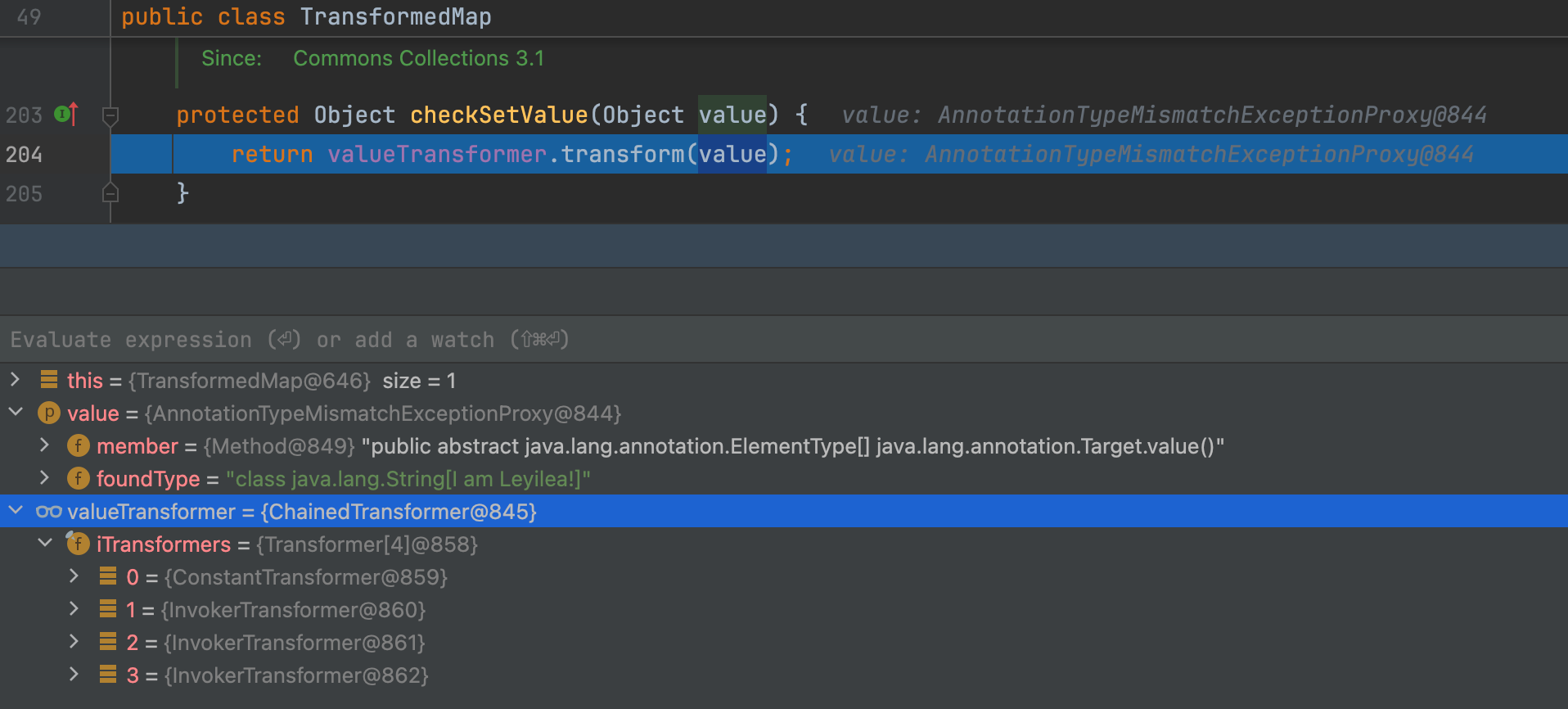
Task: Collapse the iTransformers array node
Action: (x=45, y=544)
